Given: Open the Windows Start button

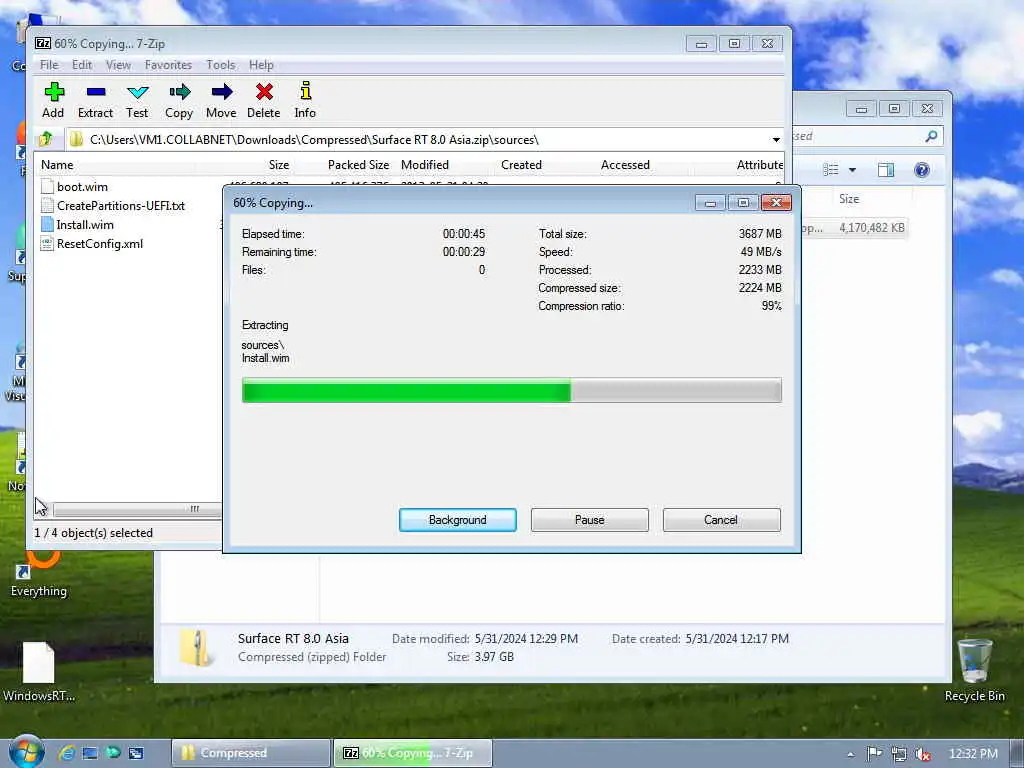Looking at the screenshot, I should (x=27, y=752).
